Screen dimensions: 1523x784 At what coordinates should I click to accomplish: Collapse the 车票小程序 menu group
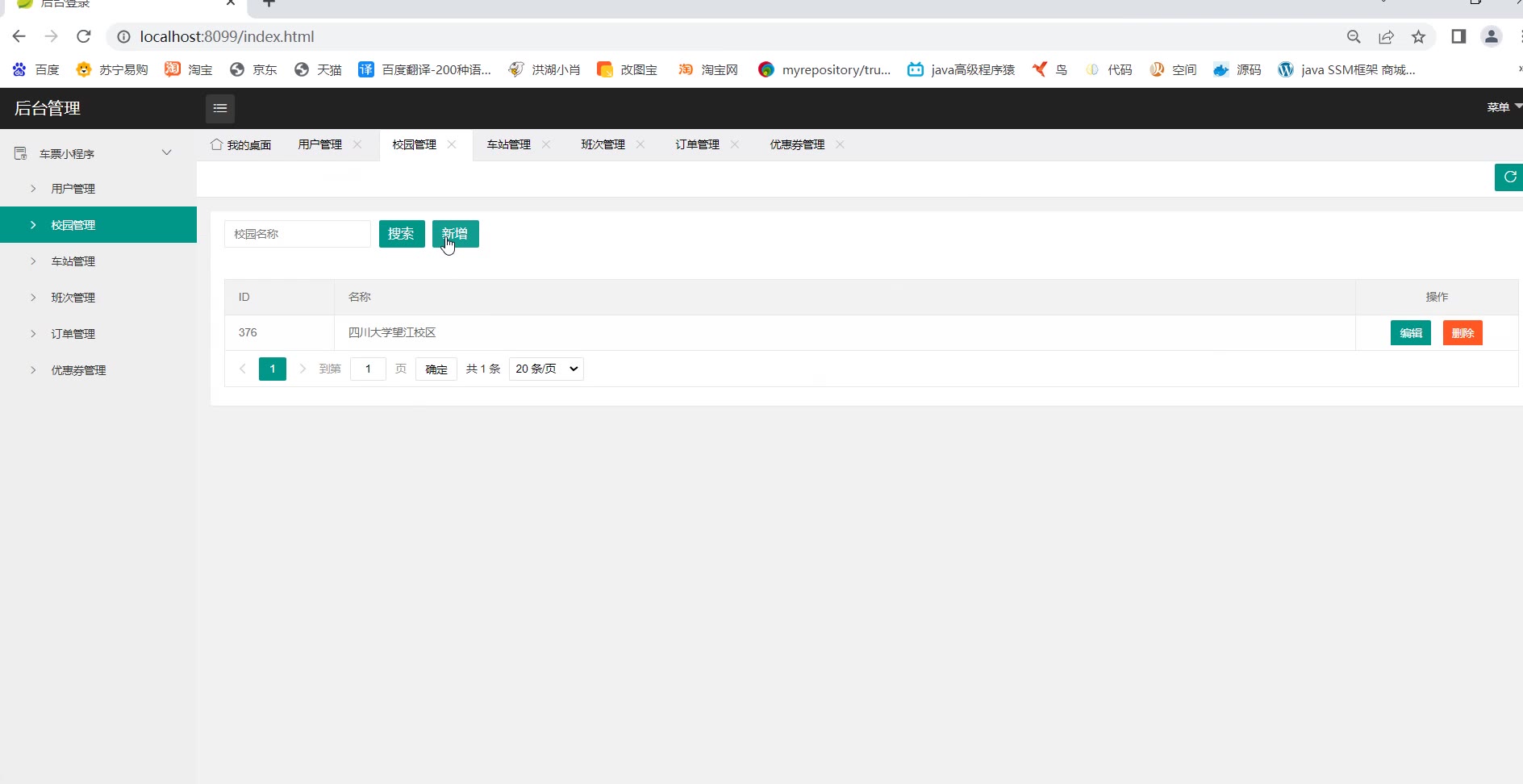tap(98, 153)
